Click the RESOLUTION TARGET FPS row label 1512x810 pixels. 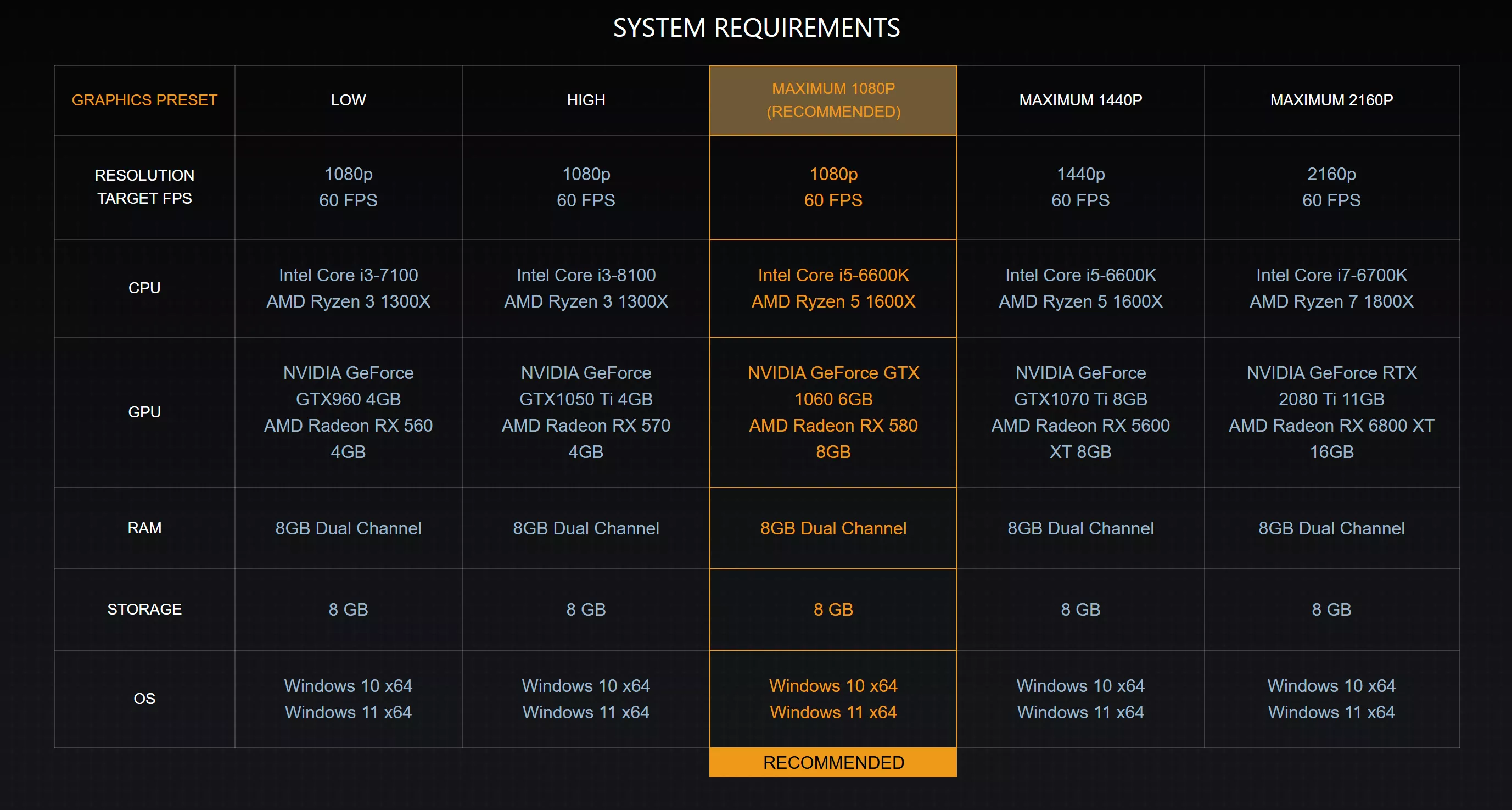(144, 187)
